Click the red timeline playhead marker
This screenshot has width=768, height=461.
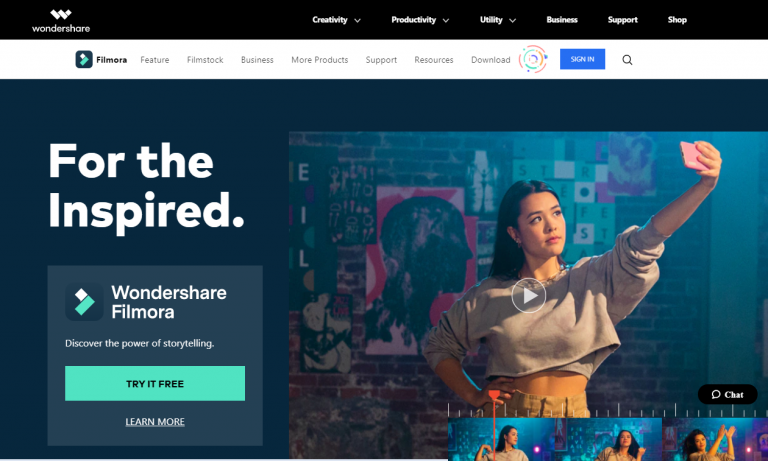[x=494, y=395]
